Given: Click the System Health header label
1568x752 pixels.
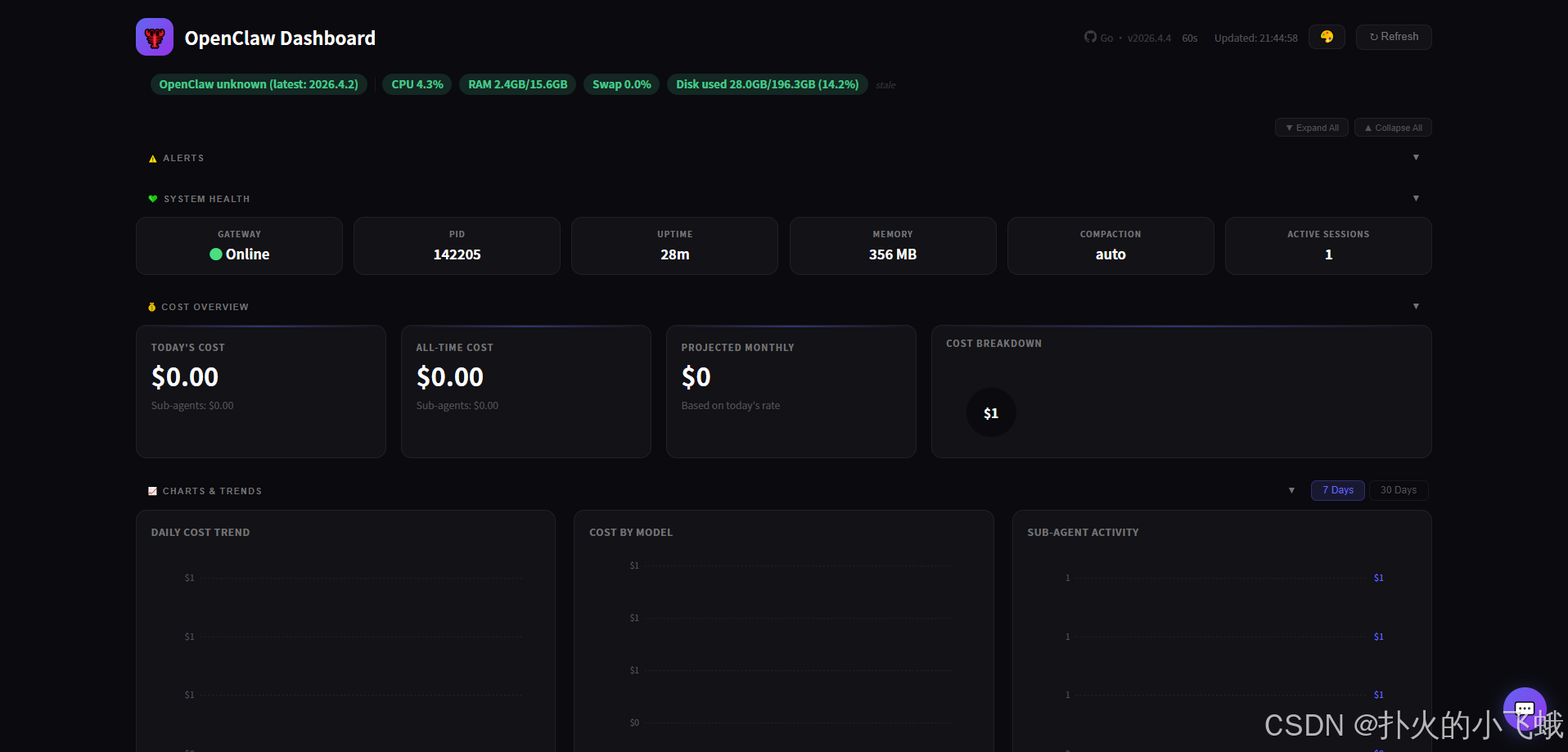Looking at the screenshot, I should [x=207, y=199].
